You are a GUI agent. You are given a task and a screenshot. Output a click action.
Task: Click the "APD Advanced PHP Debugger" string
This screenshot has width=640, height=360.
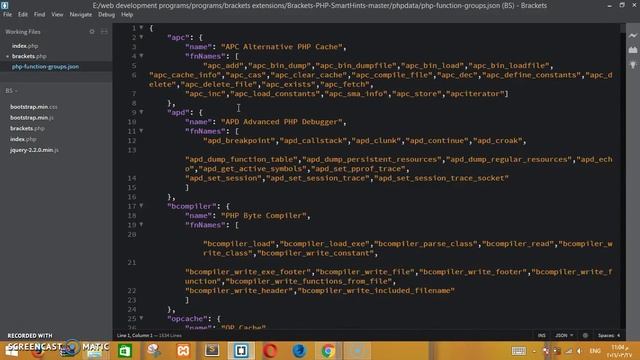(x=282, y=122)
